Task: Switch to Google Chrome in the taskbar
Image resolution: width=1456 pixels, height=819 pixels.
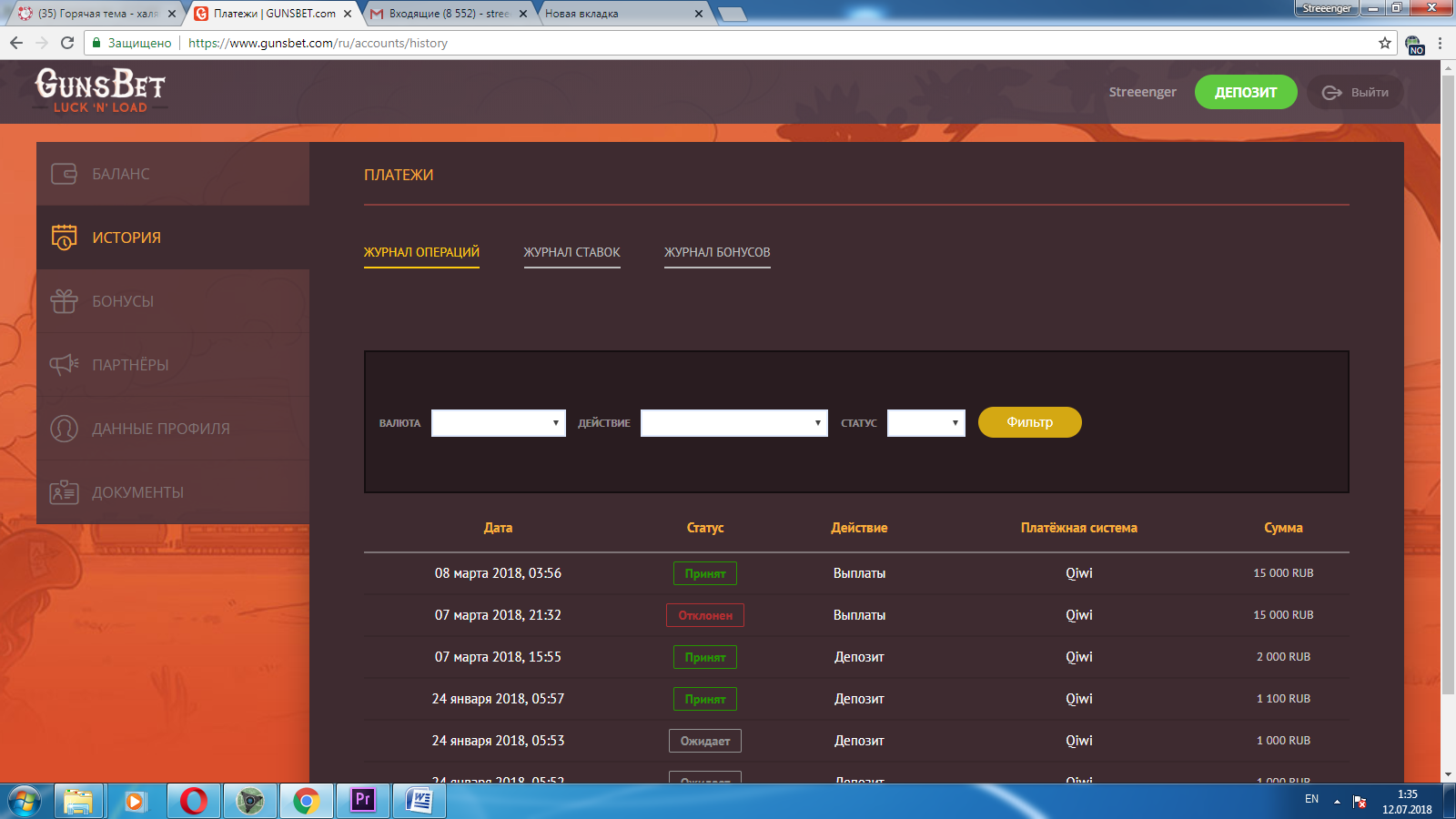Action: pos(306,801)
